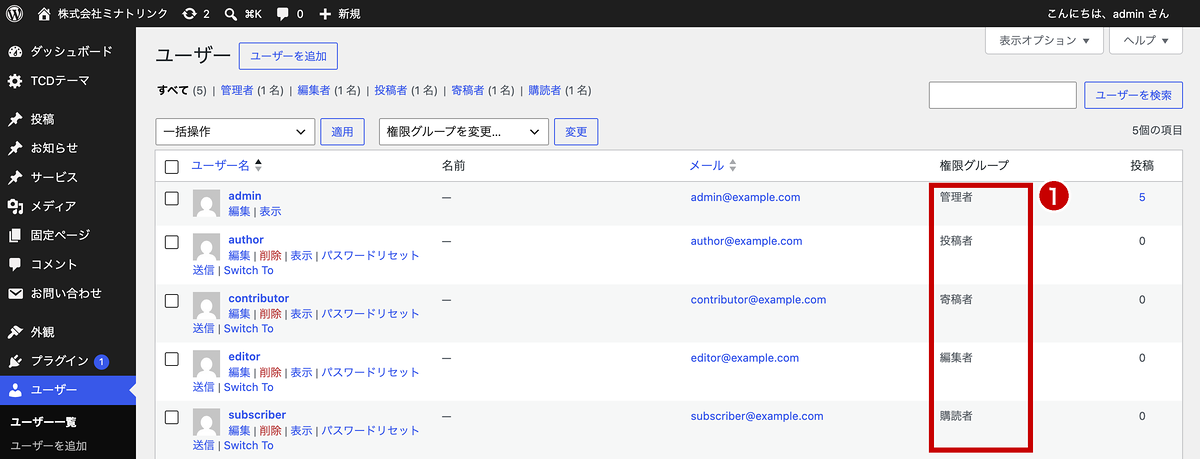Click the 適用 apply button
The height and width of the screenshot is (459, 1200).
(x=342, y=131)
